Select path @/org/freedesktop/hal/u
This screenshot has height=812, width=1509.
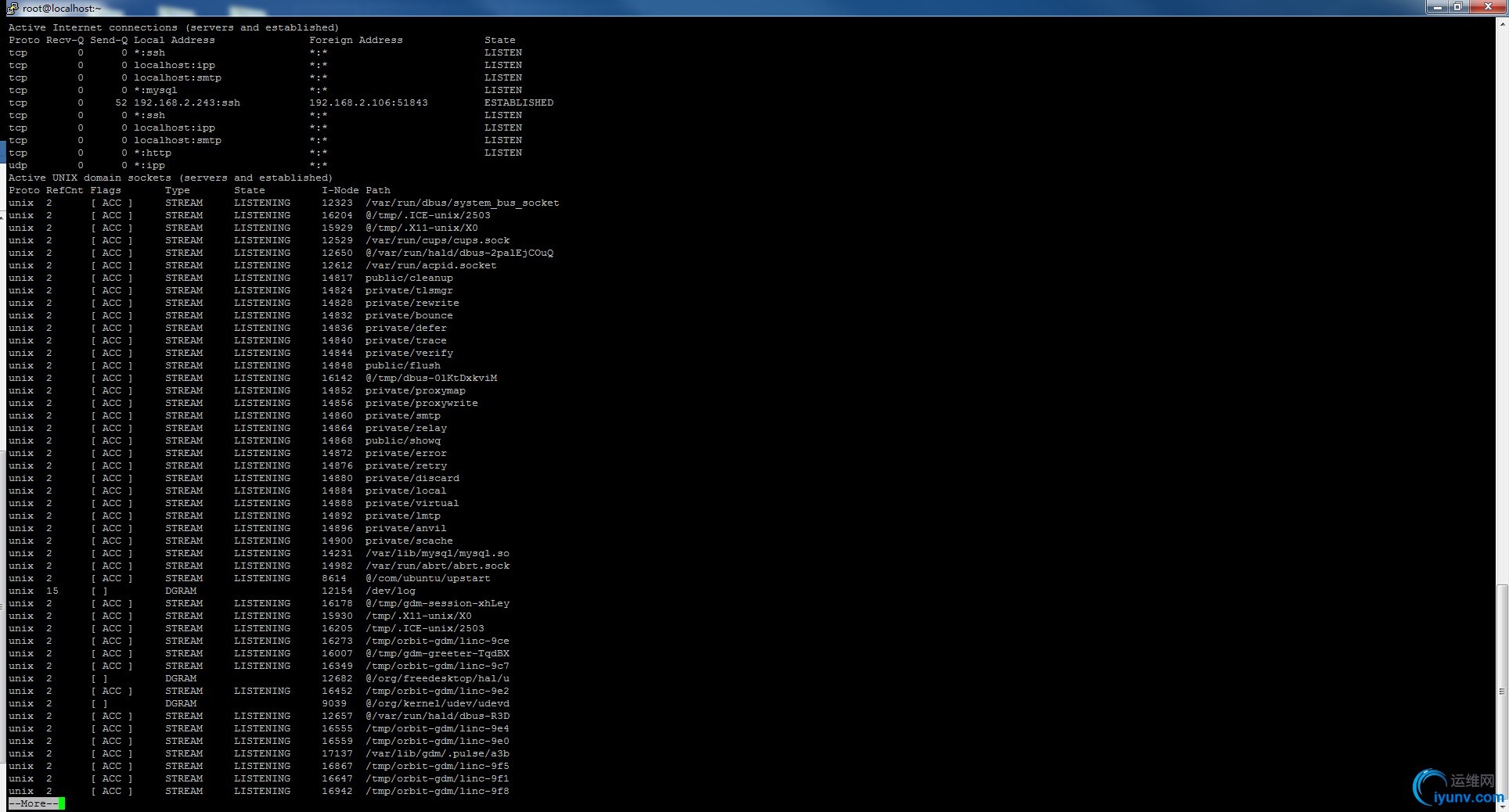point(438,678)
